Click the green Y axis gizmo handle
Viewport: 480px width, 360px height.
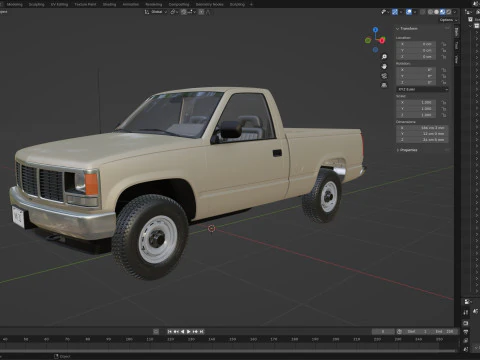[x=368, y=40]
